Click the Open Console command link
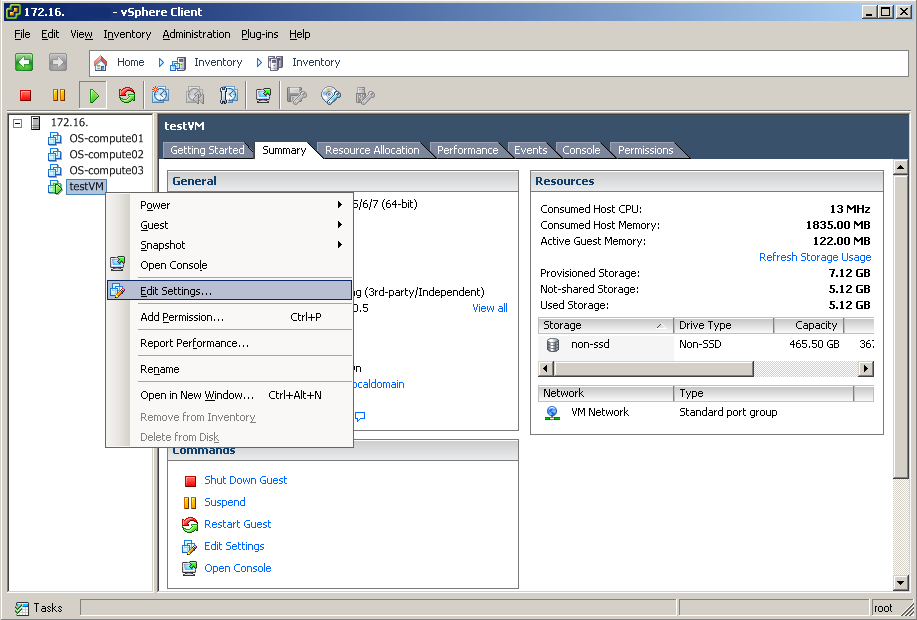917x620 pixels. [237, 568]
